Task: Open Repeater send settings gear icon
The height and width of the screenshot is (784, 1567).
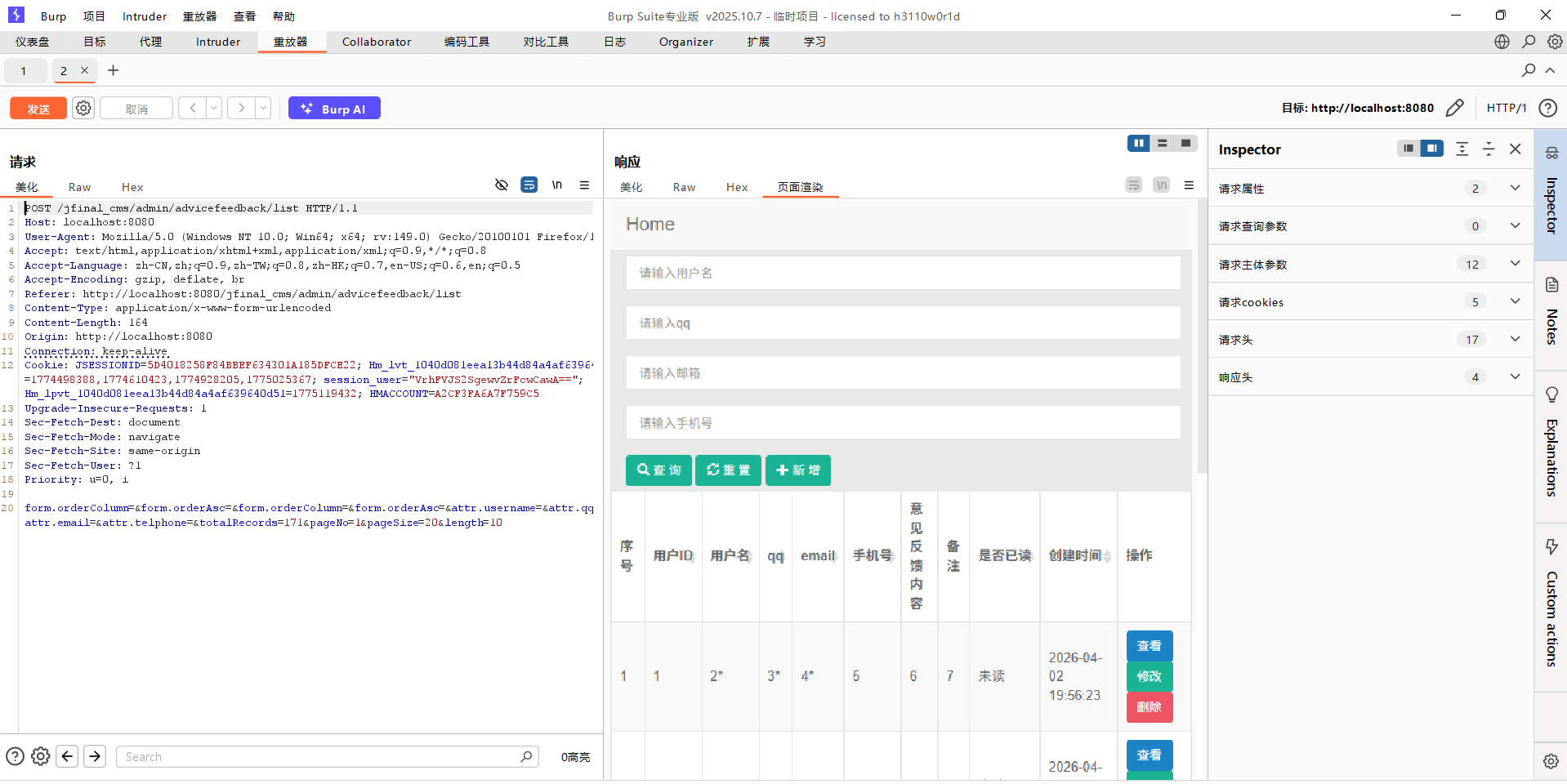Action: point(83,108)
